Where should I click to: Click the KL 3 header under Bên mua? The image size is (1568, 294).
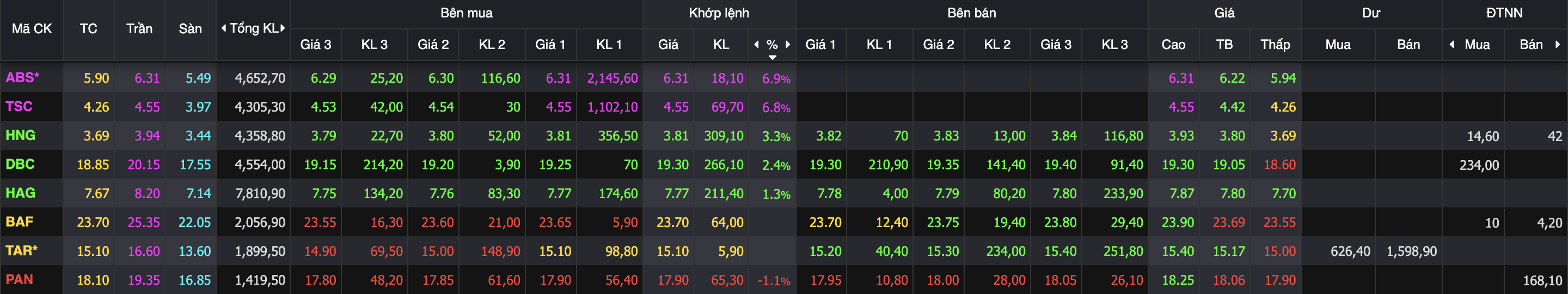point(375,45)
